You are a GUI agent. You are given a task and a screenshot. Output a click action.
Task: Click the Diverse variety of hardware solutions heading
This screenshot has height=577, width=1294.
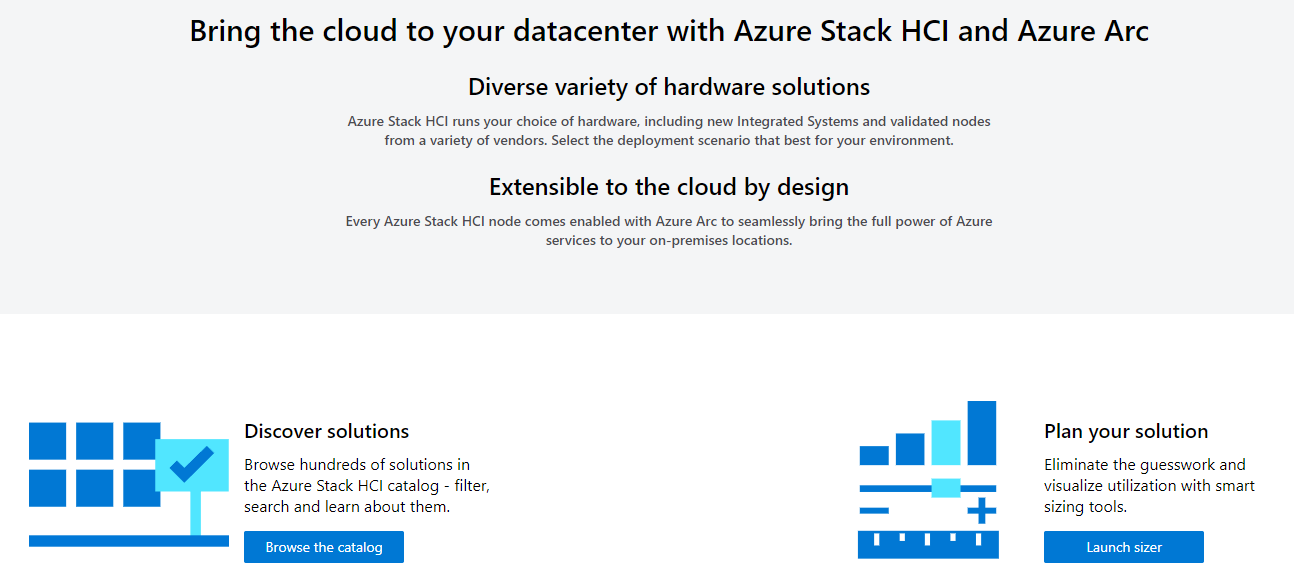point(669,87)
